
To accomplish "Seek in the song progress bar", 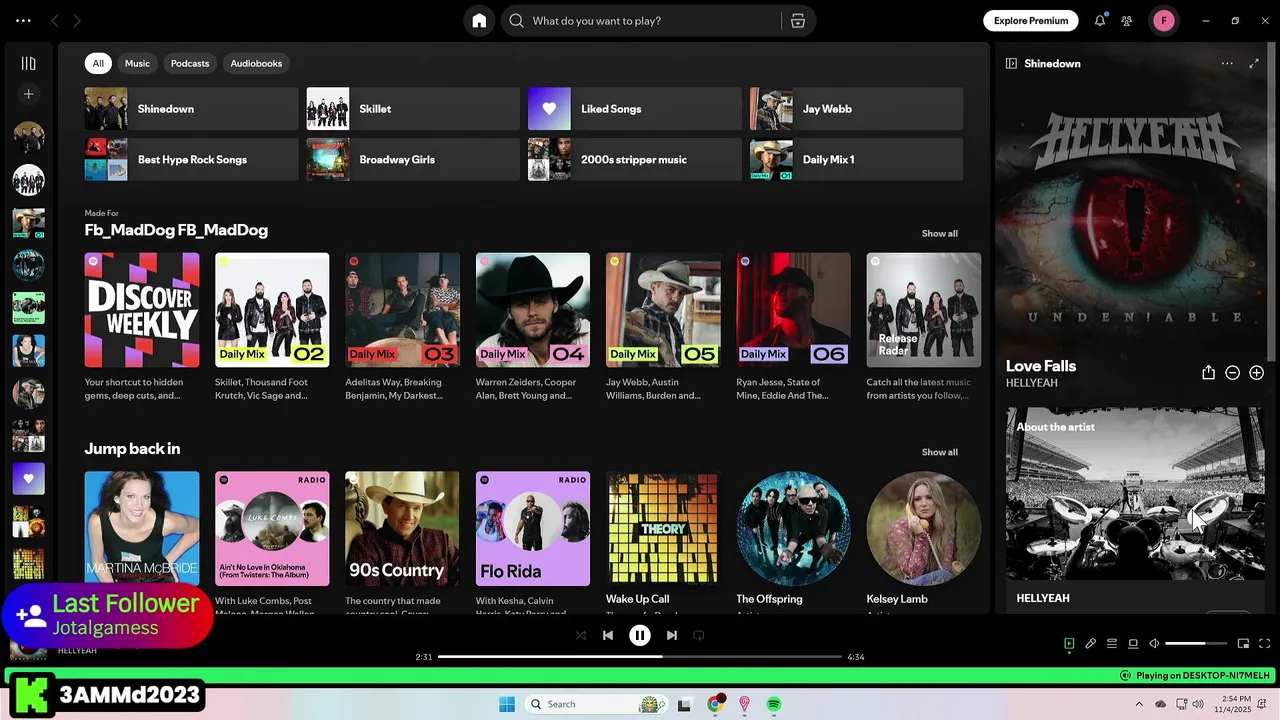I will click(x=640, y=657).
